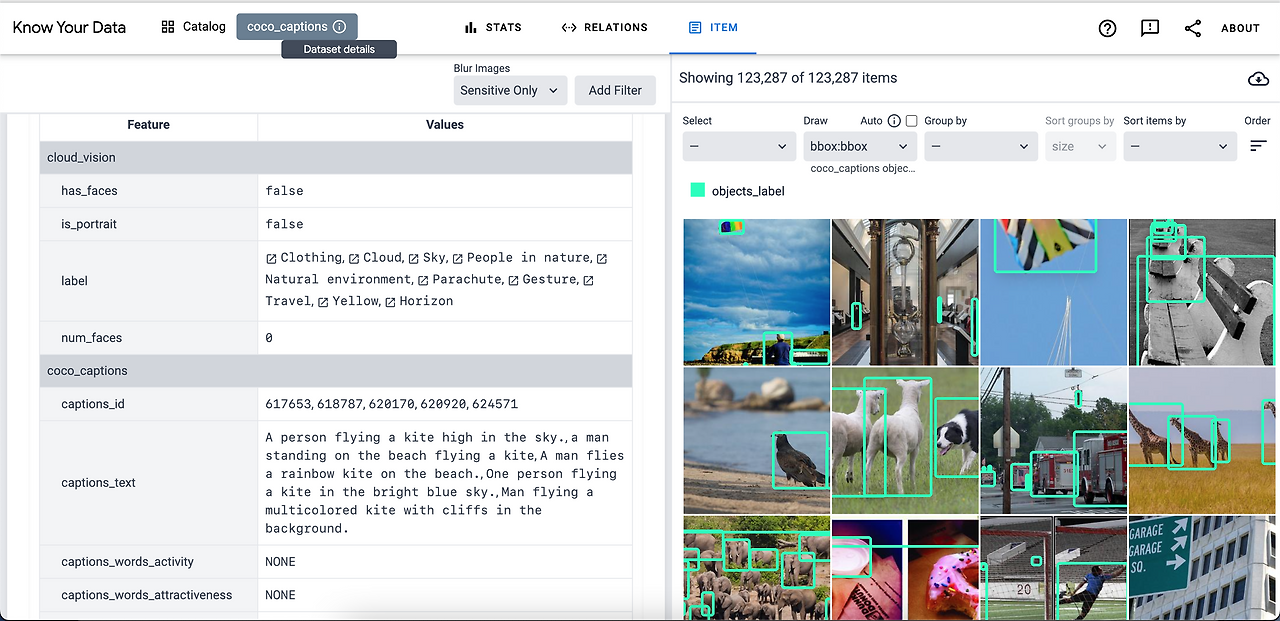1280x621 pixels.
Task: Click the Catalog button
Action: [194, 27]
